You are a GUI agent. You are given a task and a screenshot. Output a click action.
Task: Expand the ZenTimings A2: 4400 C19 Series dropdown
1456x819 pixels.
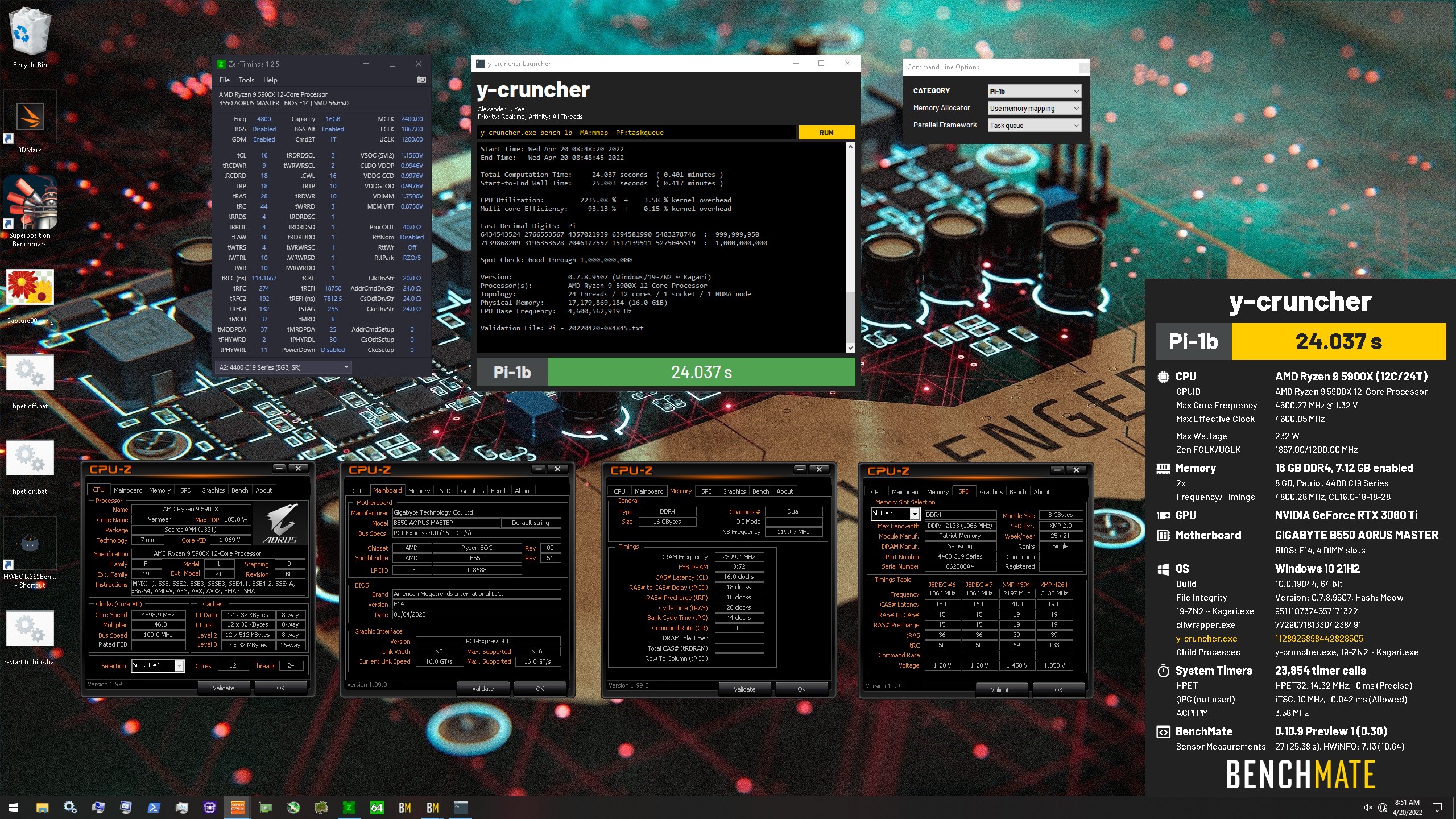283,367
